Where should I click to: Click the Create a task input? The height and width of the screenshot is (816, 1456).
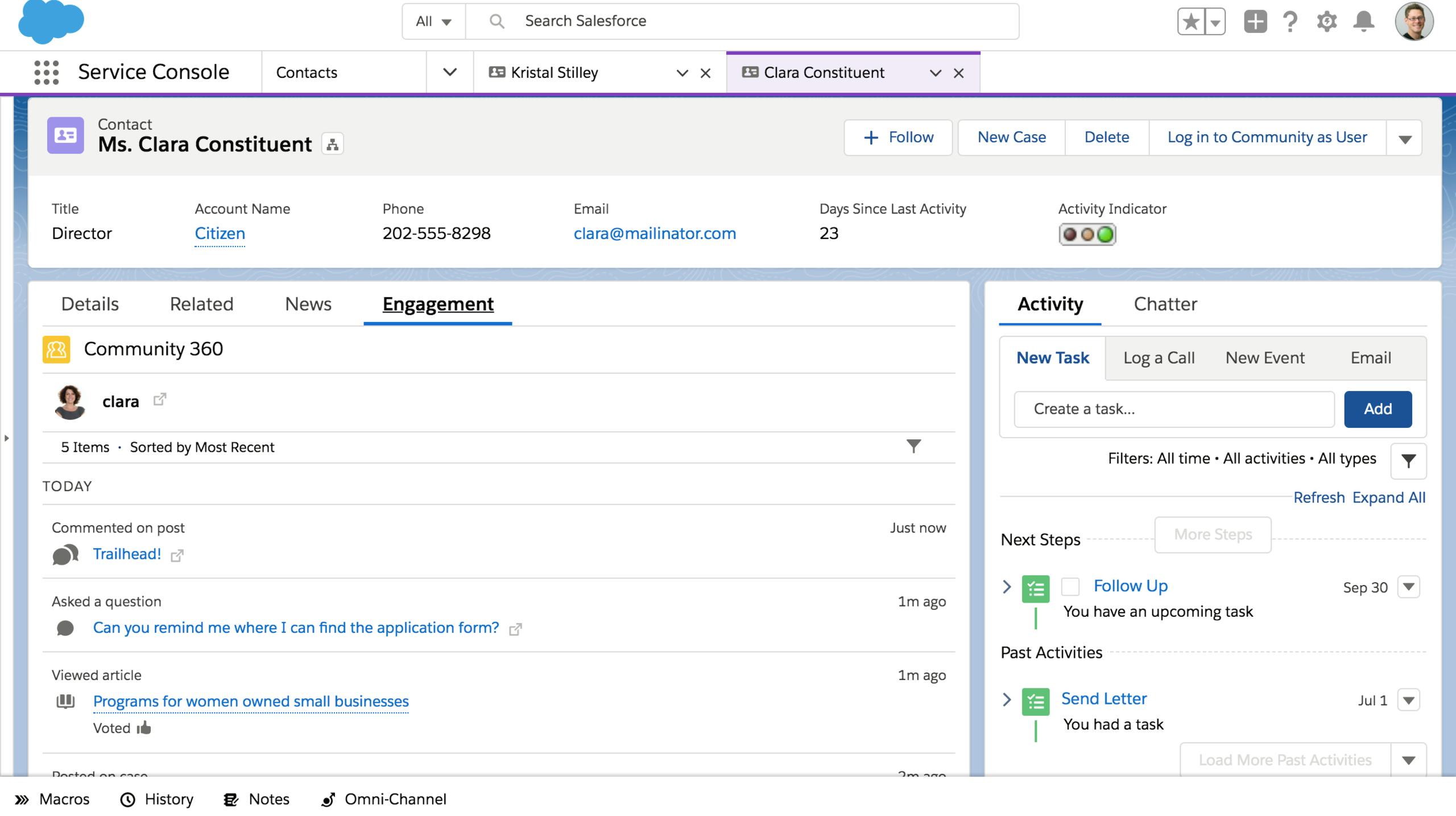point(1174,409)
